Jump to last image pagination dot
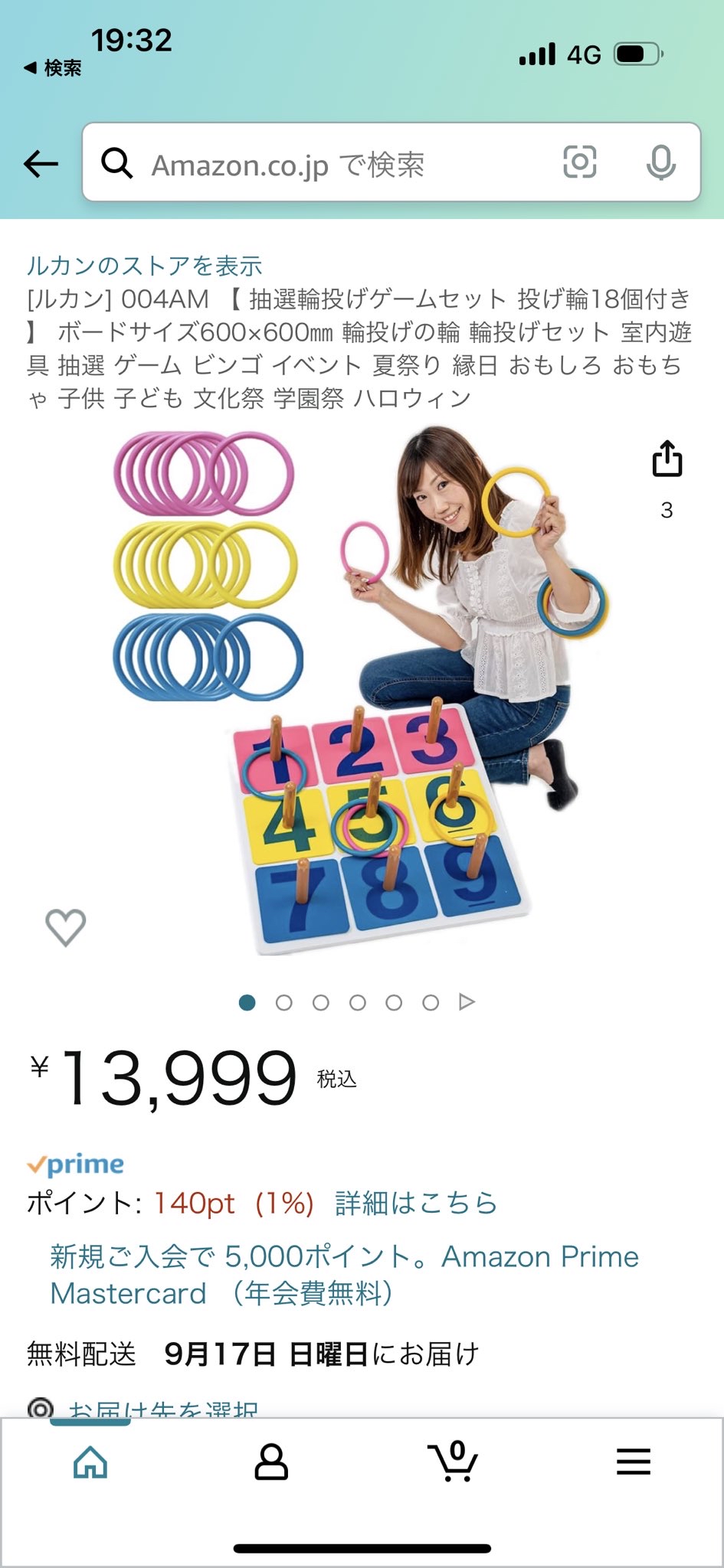The height and width of the screenshot is (1568, 724). point(431,1002)
